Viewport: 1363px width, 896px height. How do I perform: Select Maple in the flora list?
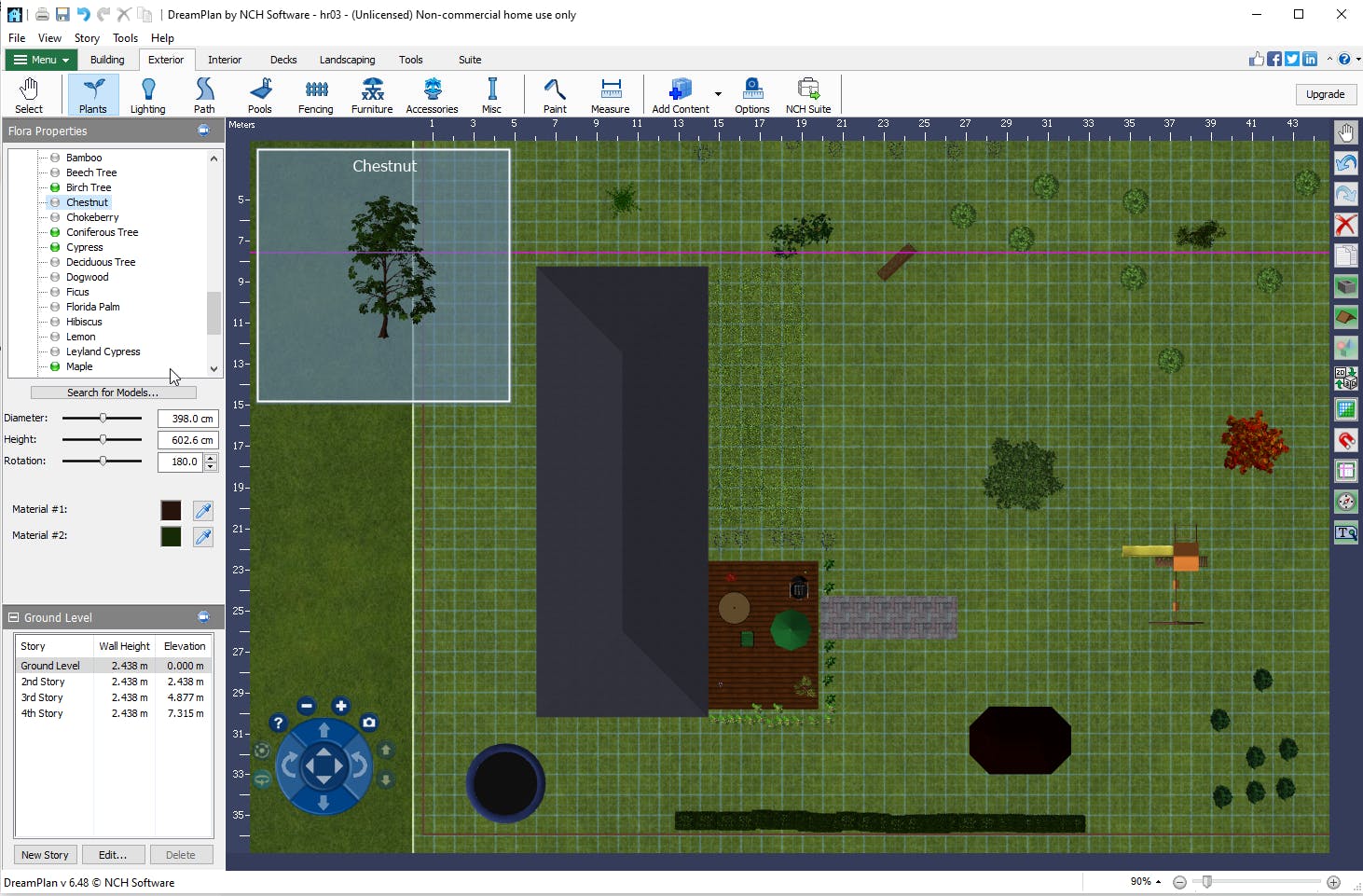[79, 366]
